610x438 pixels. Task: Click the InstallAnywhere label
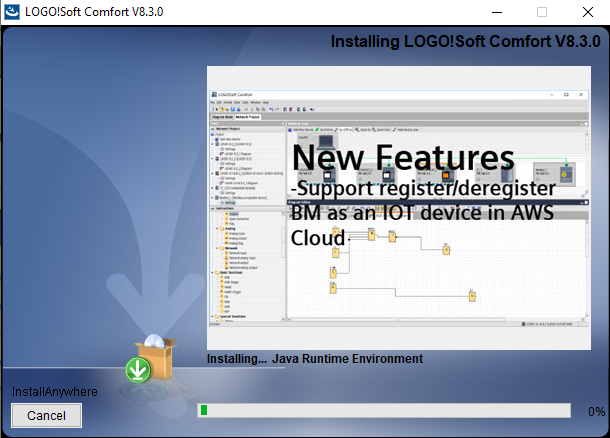[55, 391]
